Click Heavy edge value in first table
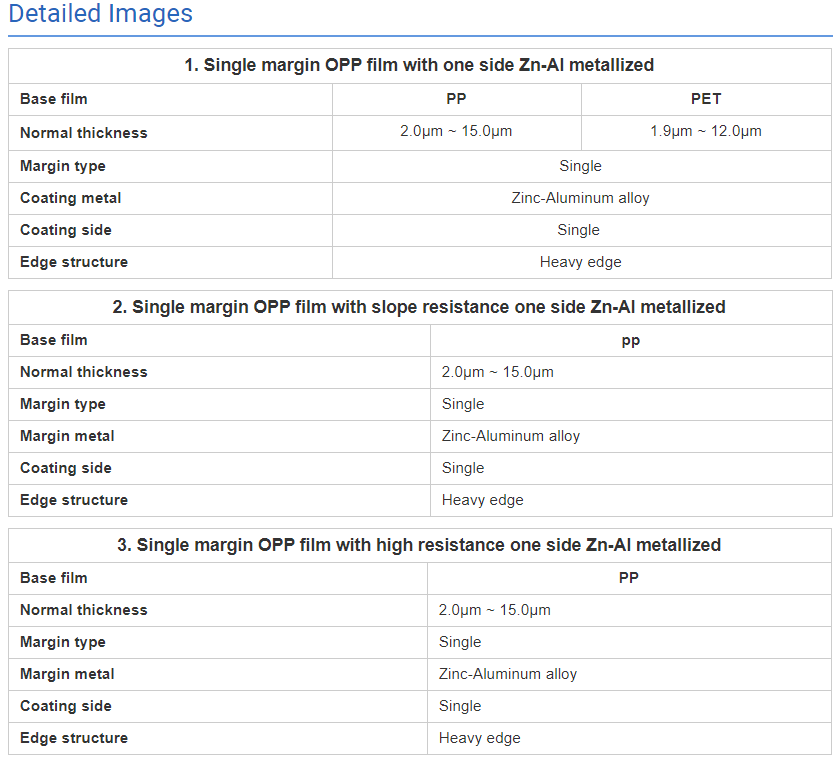The width and height of the screenshot is (836, 762). tap(580, 262)
